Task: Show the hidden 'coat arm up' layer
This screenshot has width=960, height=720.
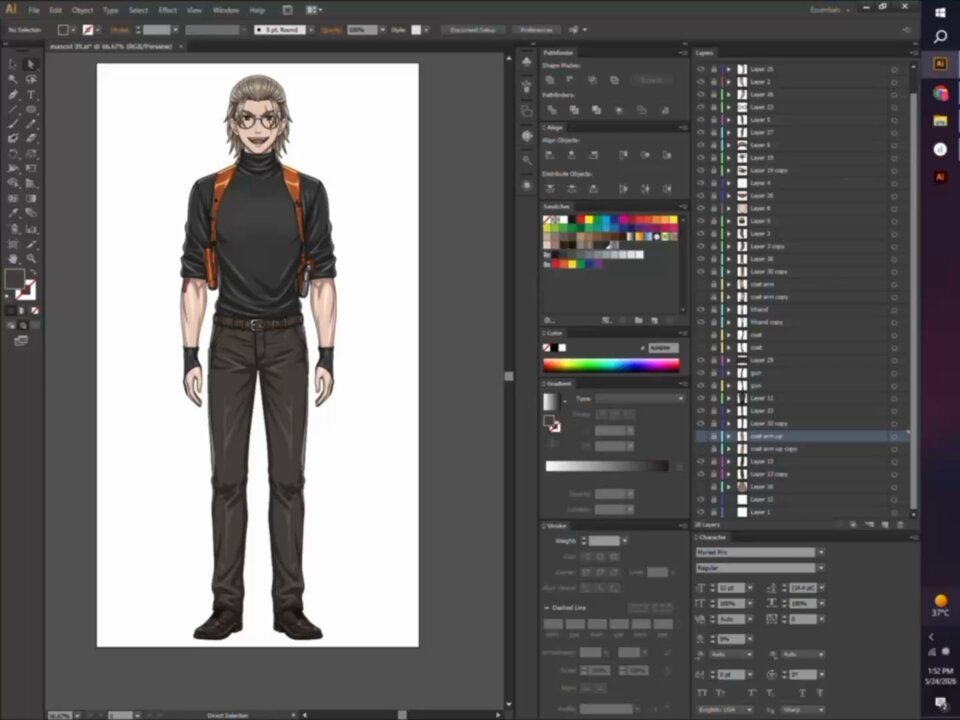Action: tap(701, 436)
